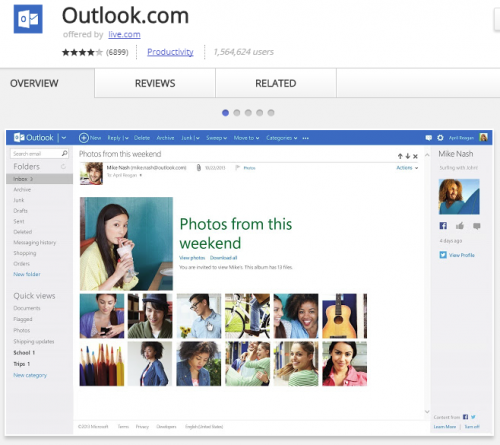500x445 pixels.
Task: Expand the Outlook app switcher arrow
Action: (x=64, y=138)
